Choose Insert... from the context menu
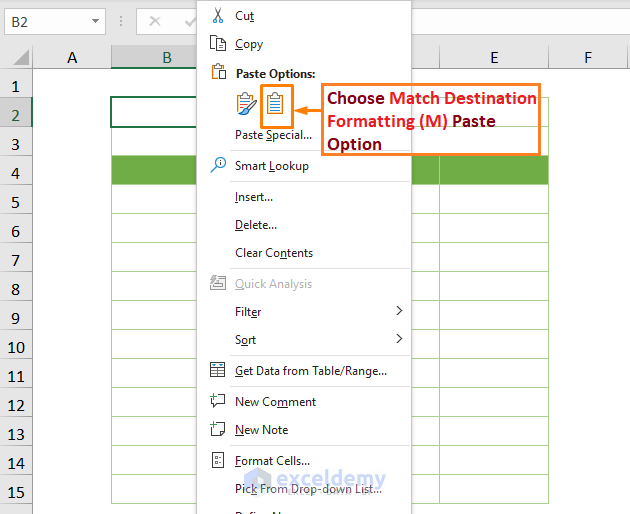This screenshot has height=514, width=630. click(254, 197)
